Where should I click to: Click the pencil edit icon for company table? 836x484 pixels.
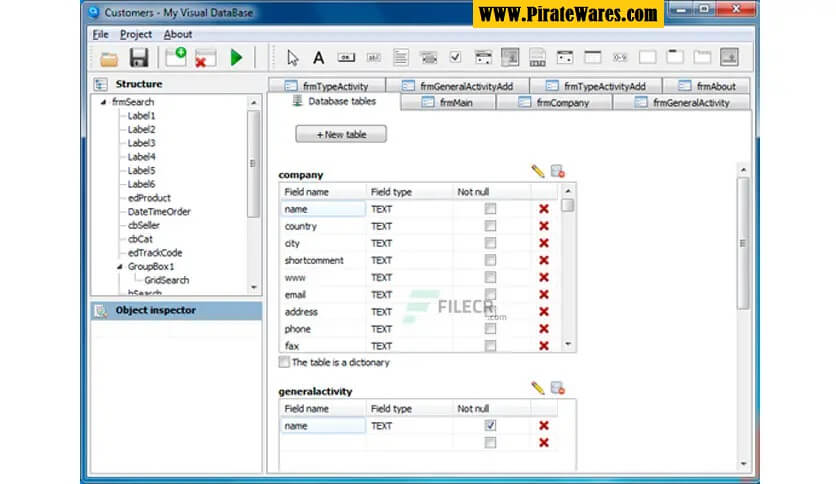pos(538,172)
